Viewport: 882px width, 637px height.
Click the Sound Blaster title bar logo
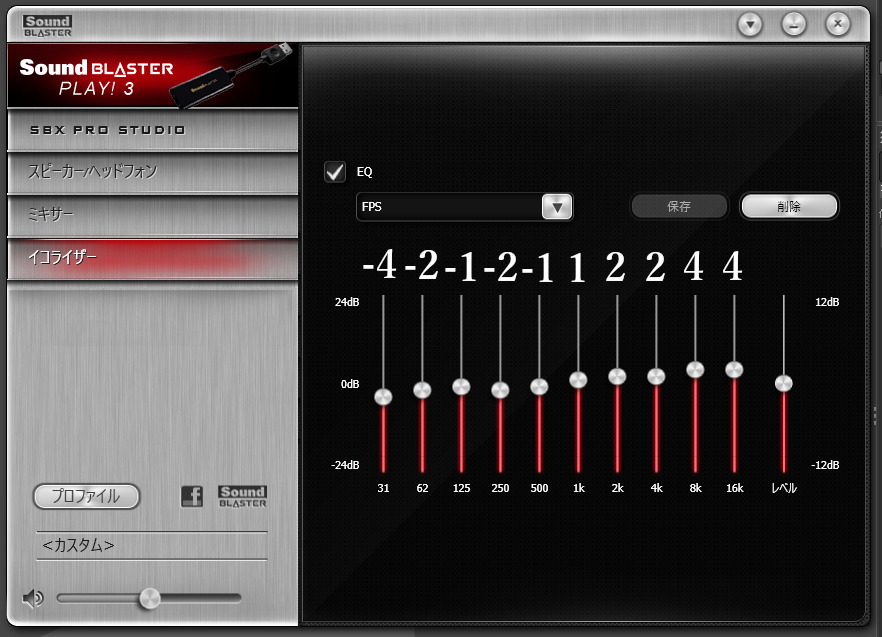point(48,26)
